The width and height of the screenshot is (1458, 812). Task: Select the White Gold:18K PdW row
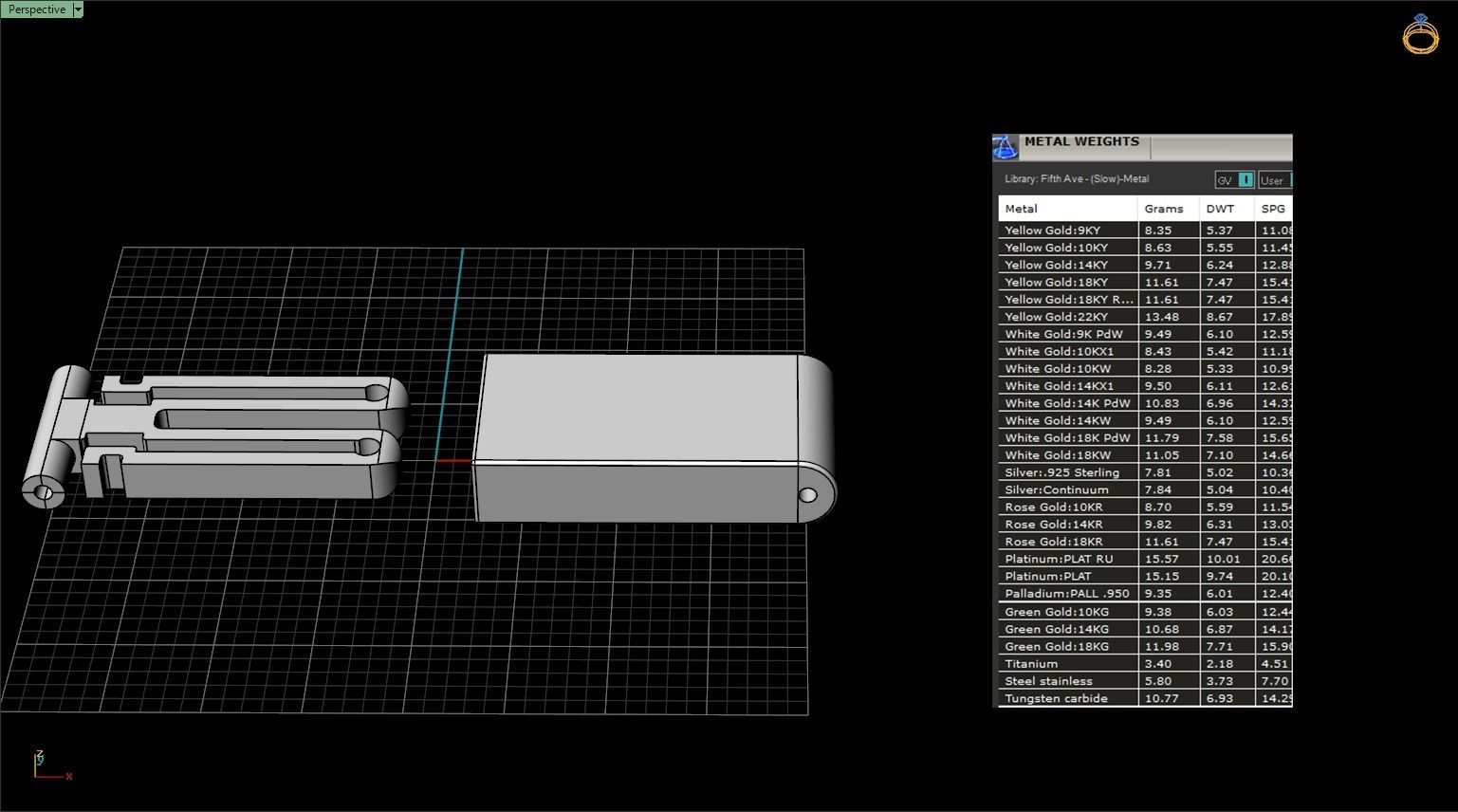(x=1145, y=438)
